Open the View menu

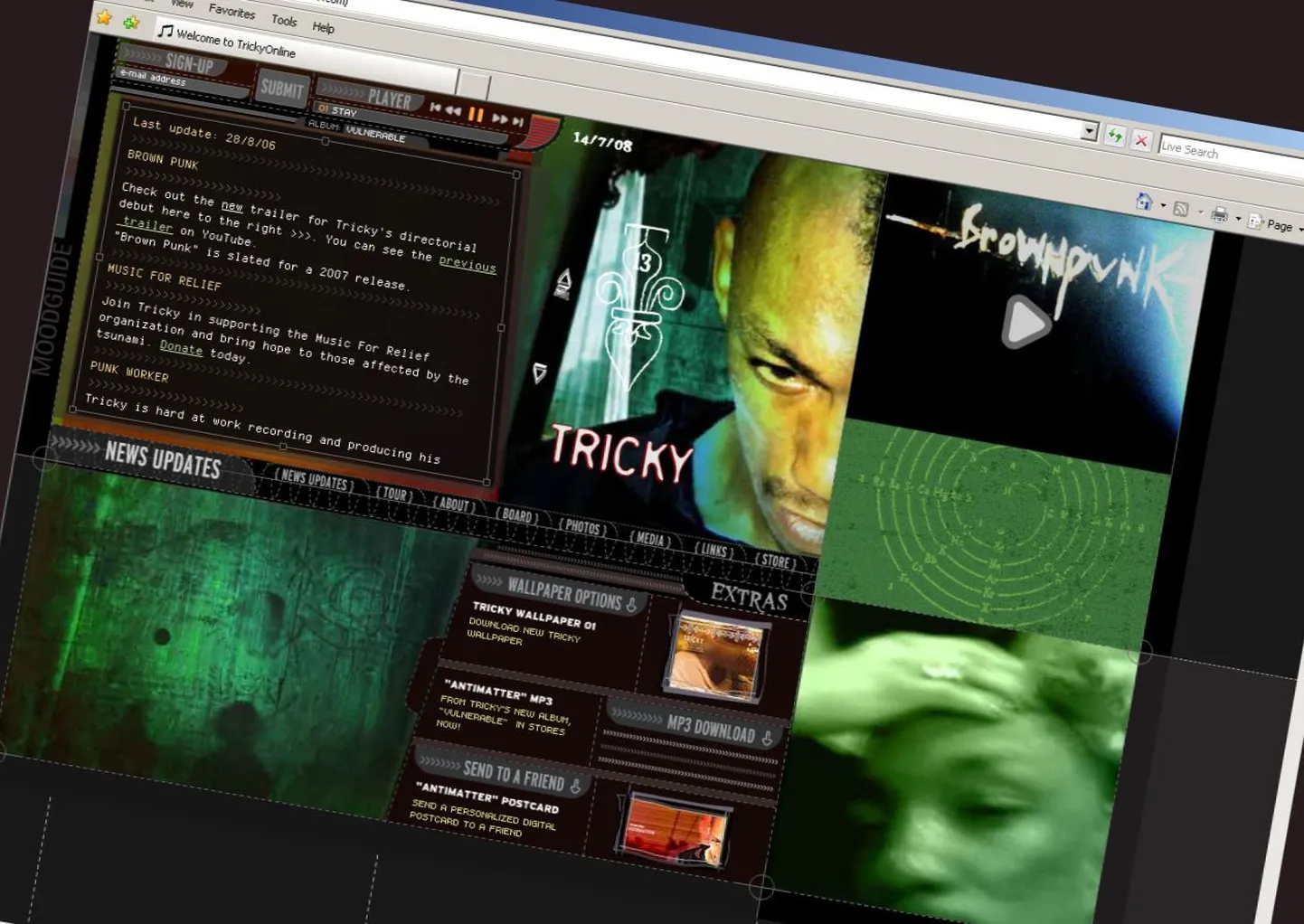point(182,4)
